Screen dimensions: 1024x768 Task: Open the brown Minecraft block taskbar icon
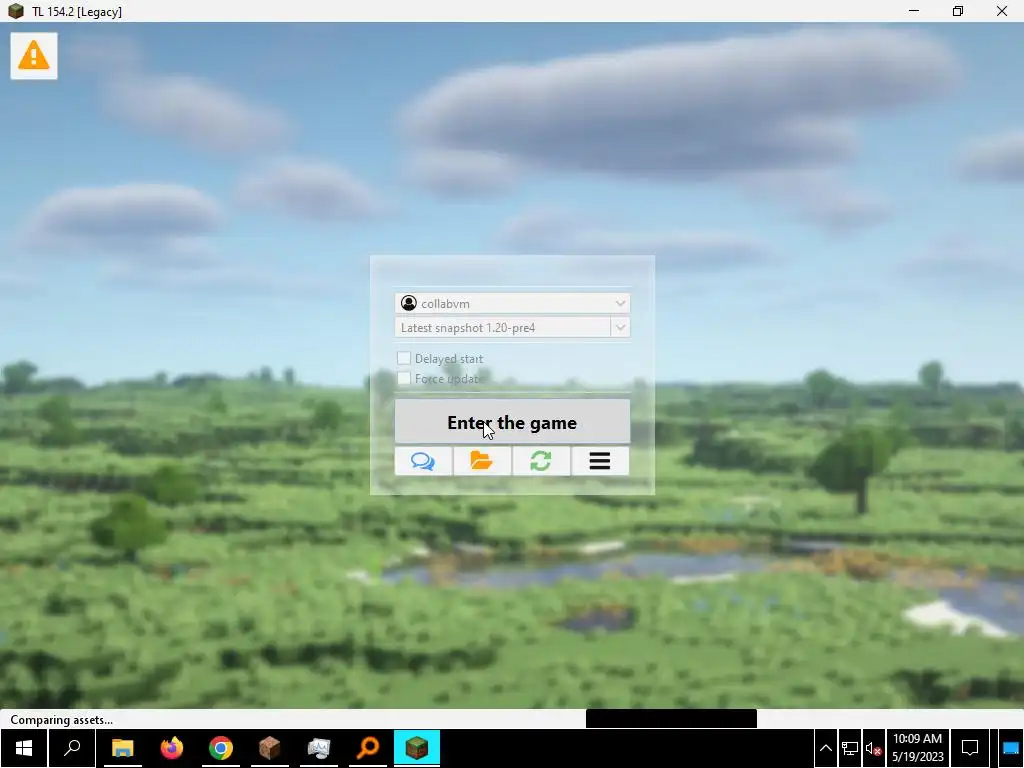click(270, 748)
